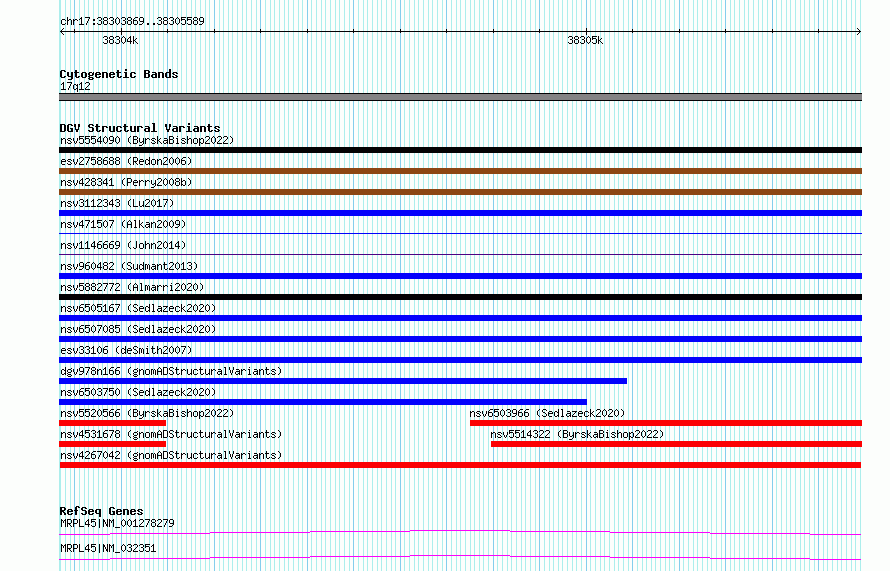890x571 pixels.
Task: Click the nsv4531678 (gnomADStructuralVariants) label
Action: [171, 434]
